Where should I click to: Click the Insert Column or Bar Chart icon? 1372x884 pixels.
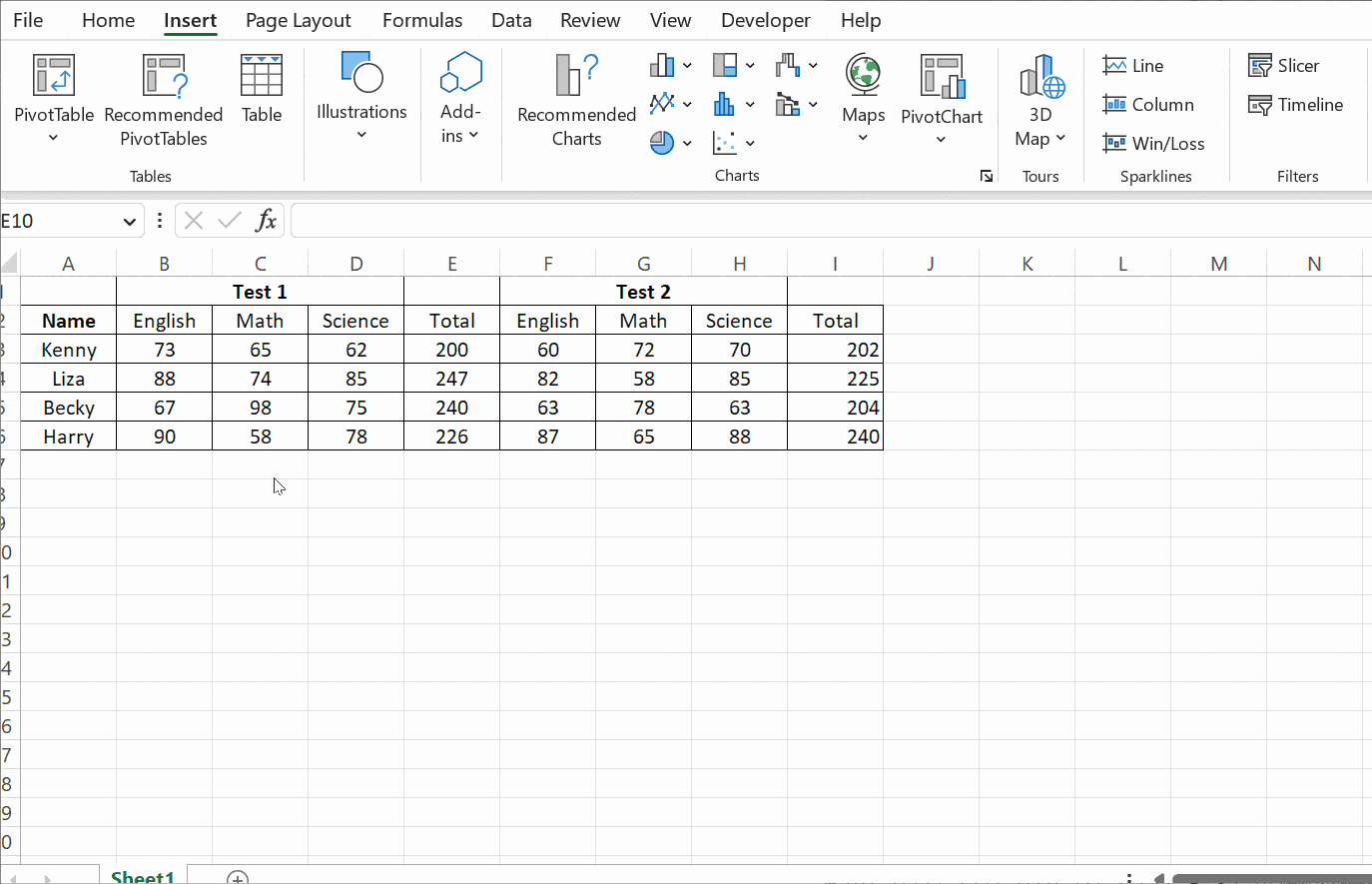click(x=661, y=66)
